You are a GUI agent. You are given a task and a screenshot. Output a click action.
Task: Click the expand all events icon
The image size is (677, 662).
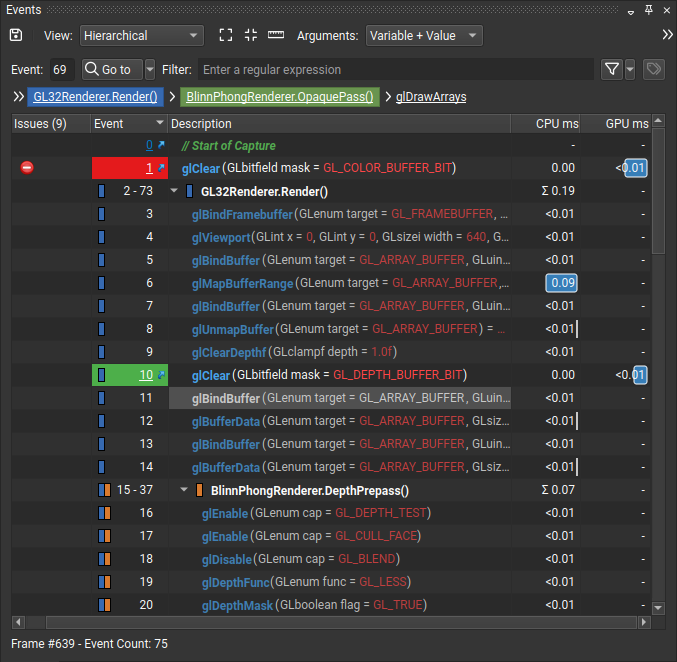click(x=225, y=35)
